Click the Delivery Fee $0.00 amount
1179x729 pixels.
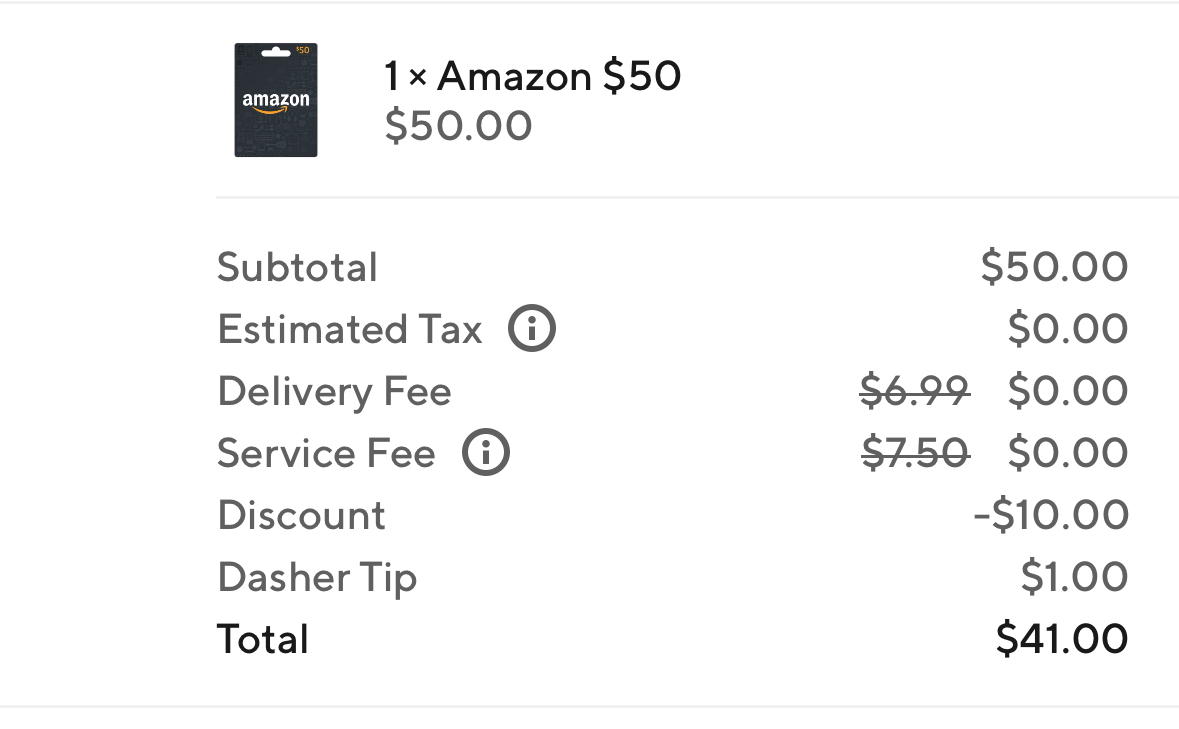[1068, 391]
